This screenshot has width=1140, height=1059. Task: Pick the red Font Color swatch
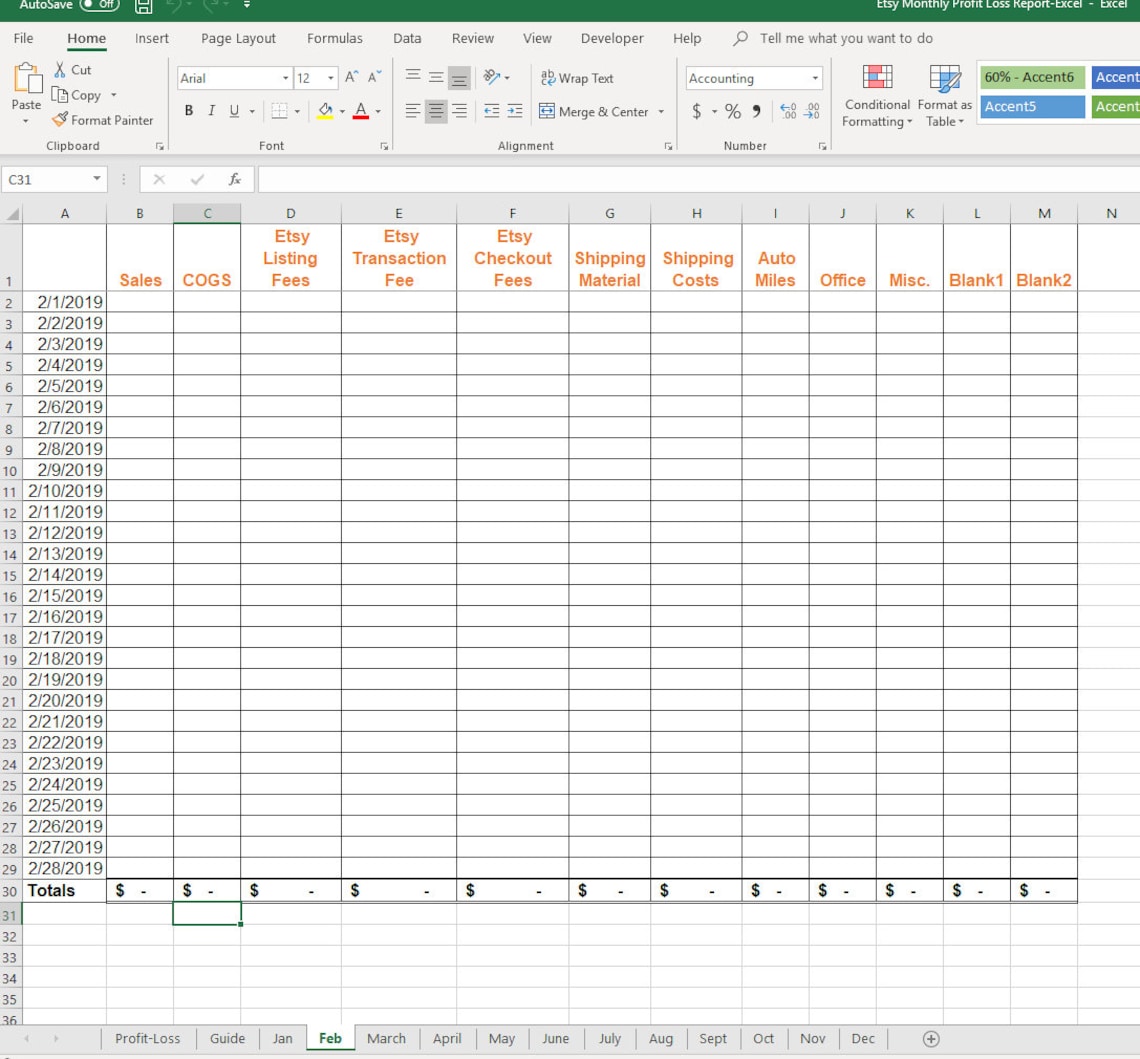pyautogui.click(x=360, y=111)
